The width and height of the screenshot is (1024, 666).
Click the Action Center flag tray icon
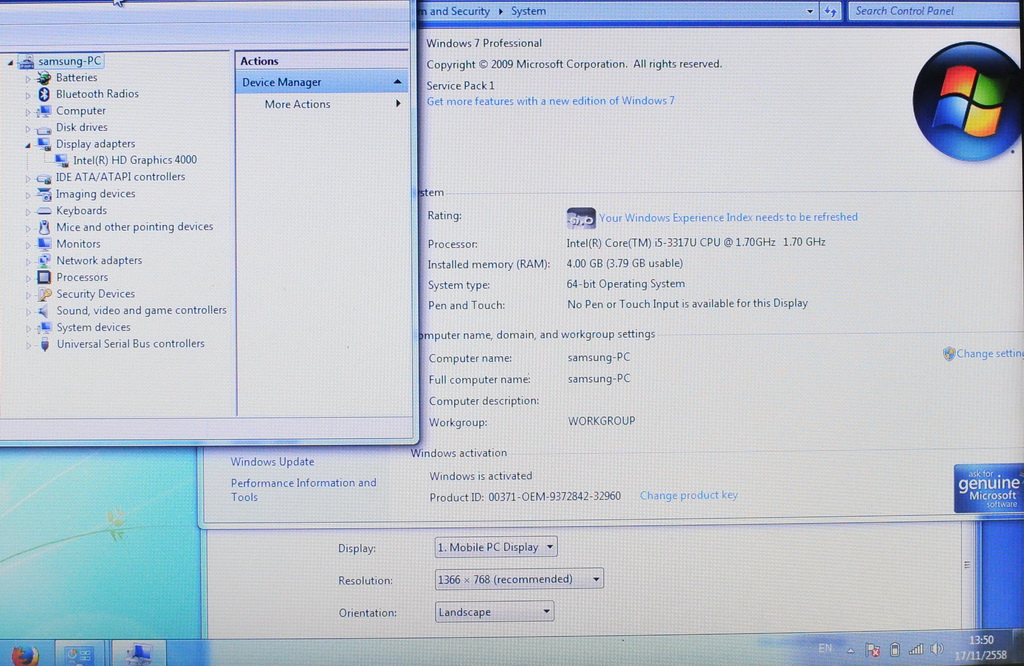pyautogui.click(x=872, y=650)
